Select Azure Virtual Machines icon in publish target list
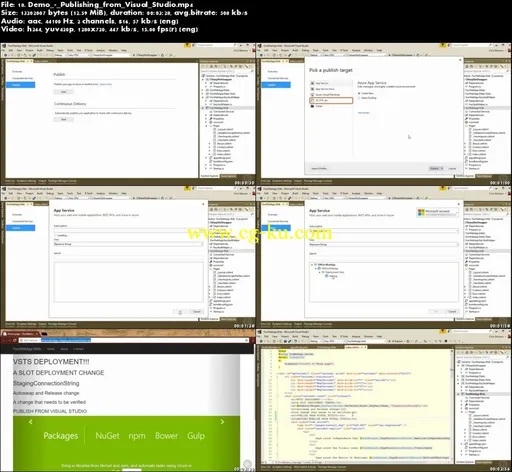The image size is (512, 472). pyautogui.click(x=312, y=95)
